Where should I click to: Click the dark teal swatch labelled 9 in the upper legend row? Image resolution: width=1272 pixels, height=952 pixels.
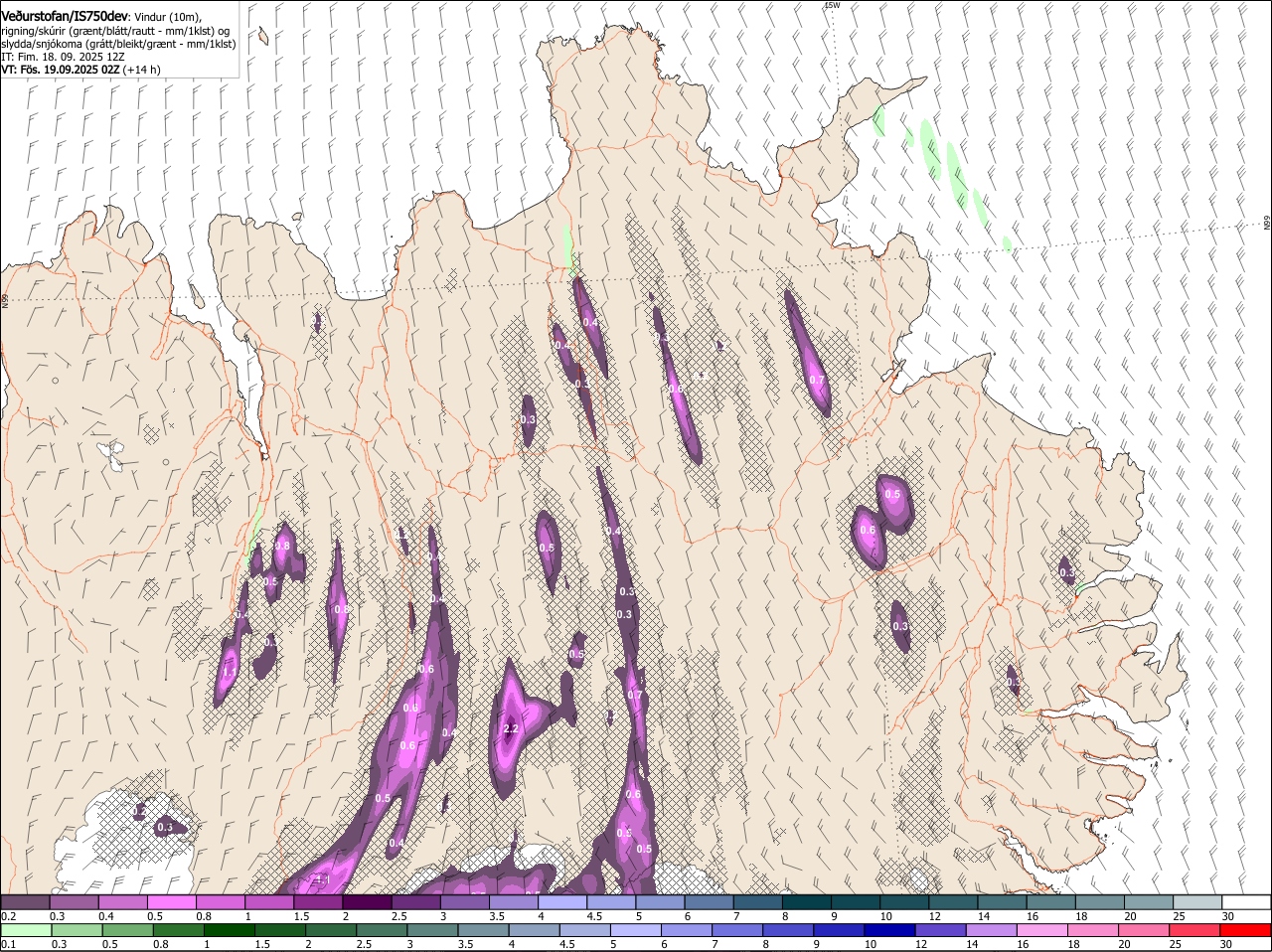854,902
